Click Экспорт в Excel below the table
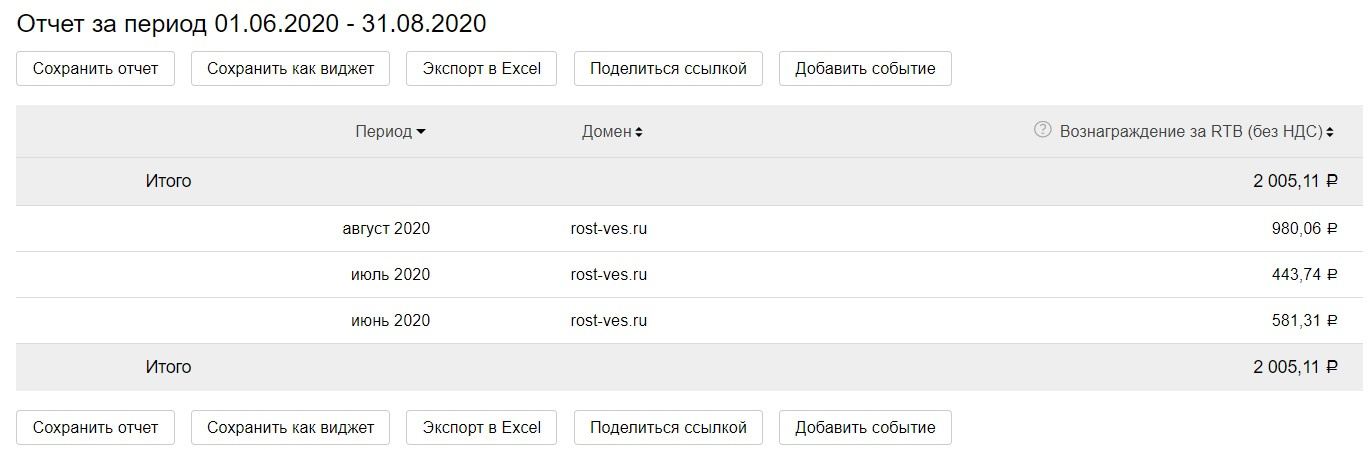The image size is (1368, 450). pyautogui.click(x=481, y=427)
